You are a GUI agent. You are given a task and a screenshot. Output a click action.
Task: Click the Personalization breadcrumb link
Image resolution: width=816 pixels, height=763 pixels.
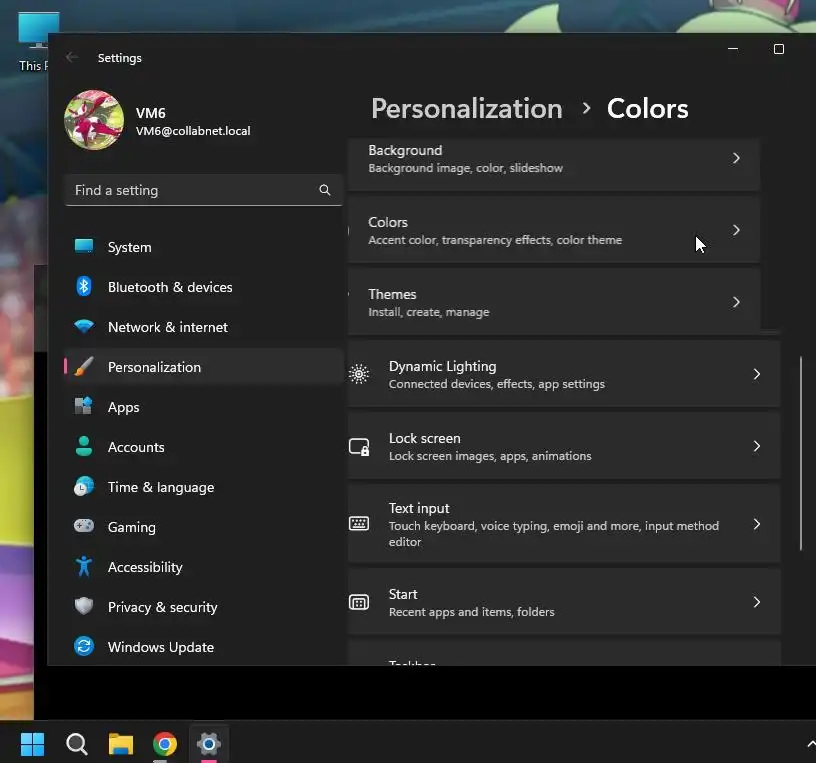pos(467,109)
